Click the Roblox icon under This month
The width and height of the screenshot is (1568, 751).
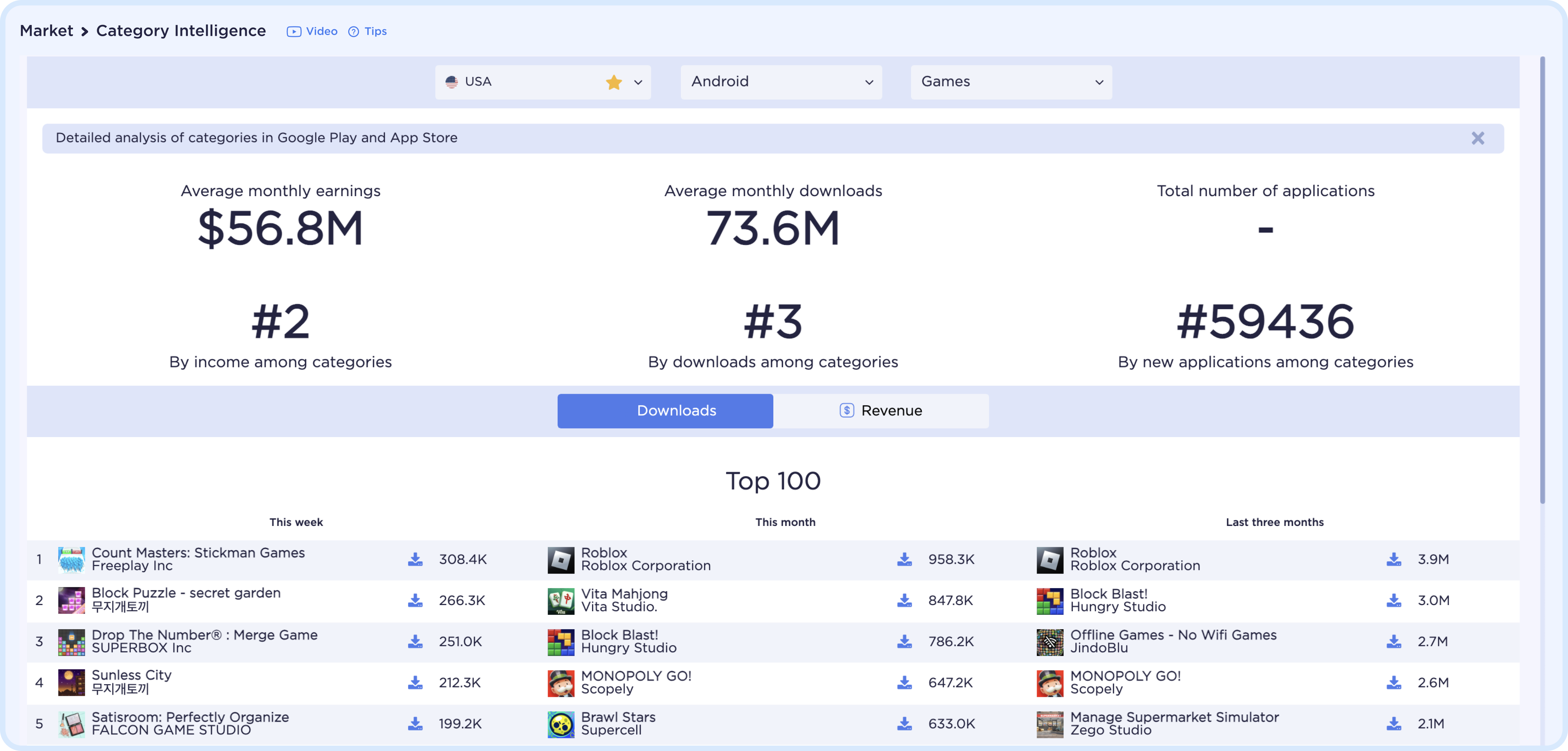(561, 559)
